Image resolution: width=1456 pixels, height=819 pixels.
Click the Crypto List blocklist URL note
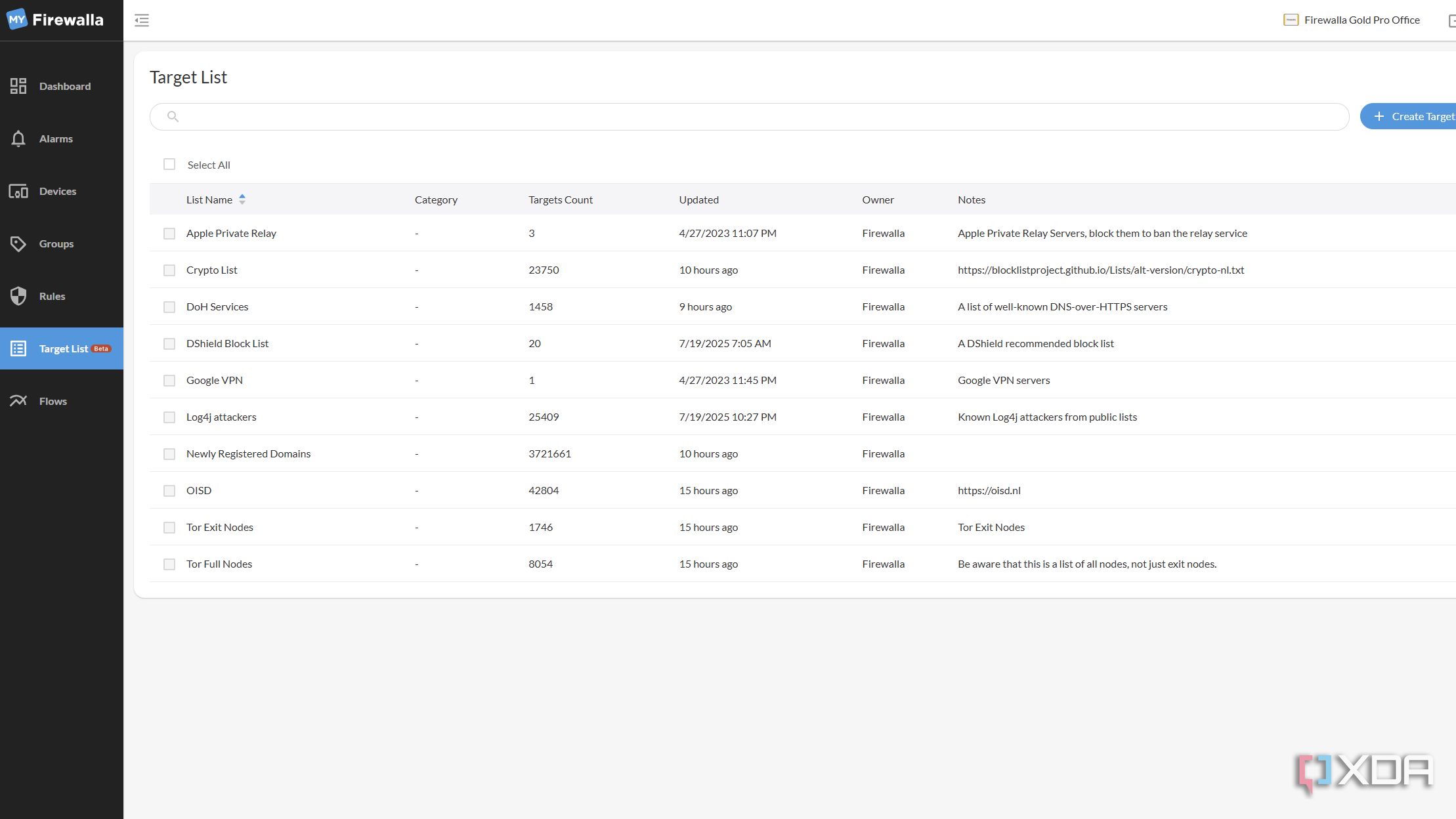coord(1101,270)
